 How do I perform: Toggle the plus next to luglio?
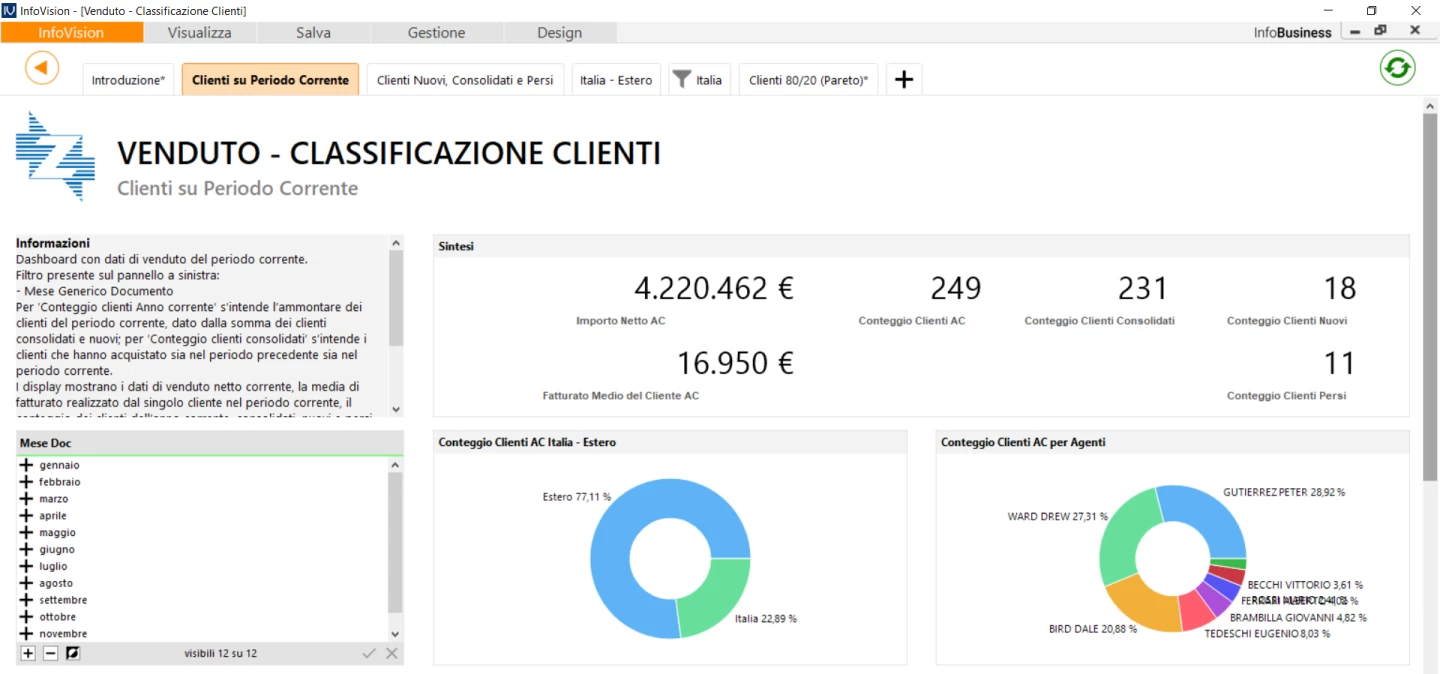point(26,566)
